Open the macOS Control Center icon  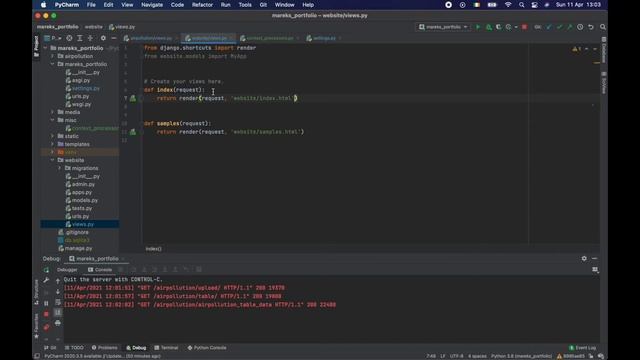[534, 5]
